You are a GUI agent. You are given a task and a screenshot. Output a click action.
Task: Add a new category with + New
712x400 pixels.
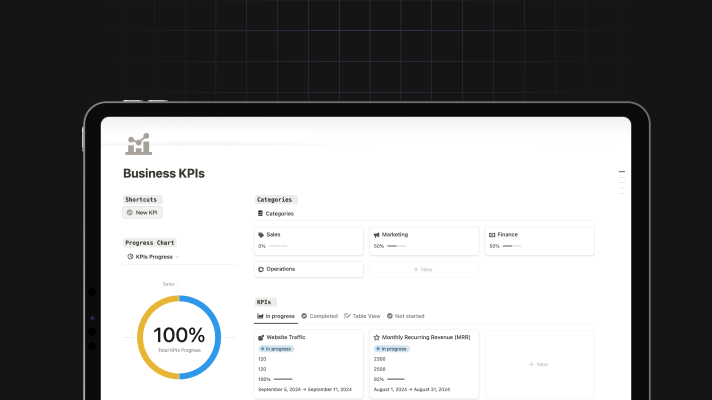tap(424, 269)
